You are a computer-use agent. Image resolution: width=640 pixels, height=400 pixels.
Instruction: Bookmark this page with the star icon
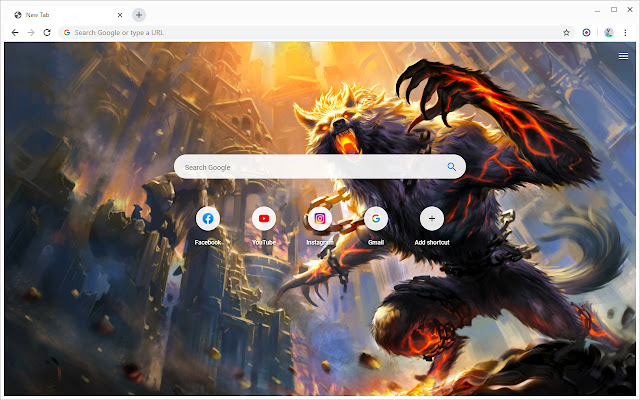pyautogui.click(x=566, y=33)
